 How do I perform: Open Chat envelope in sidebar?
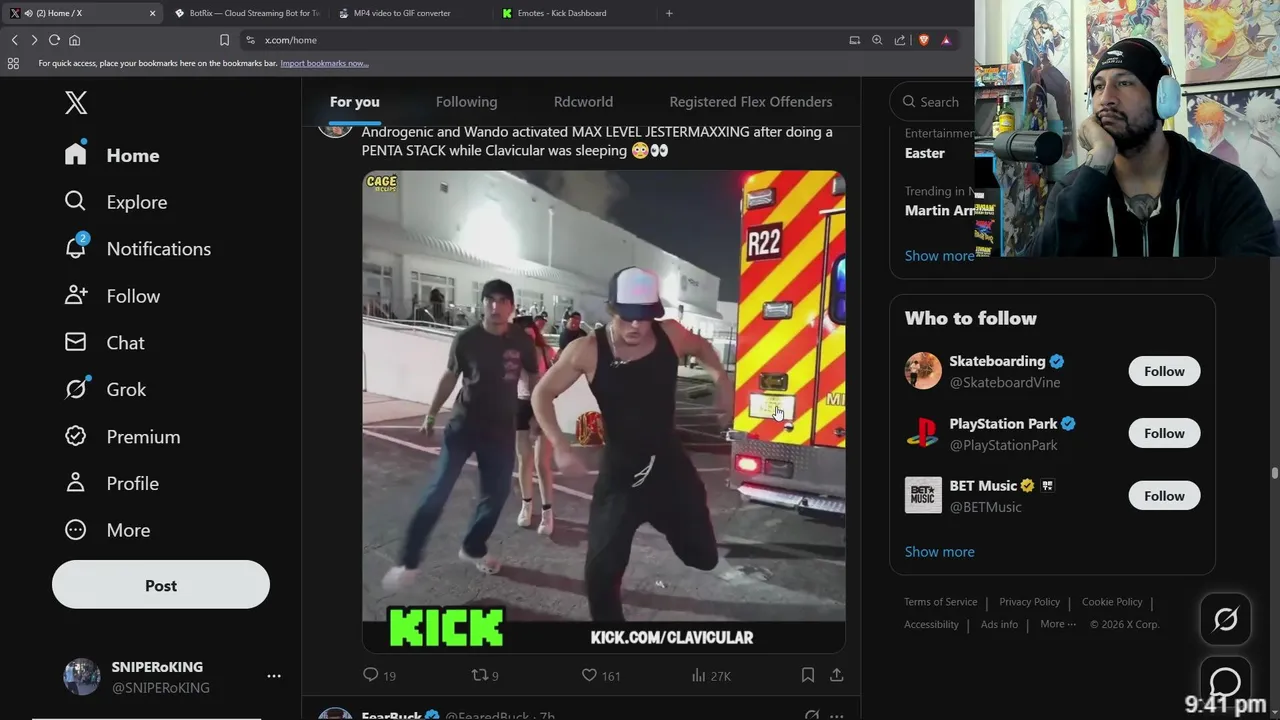click(104, 343)
